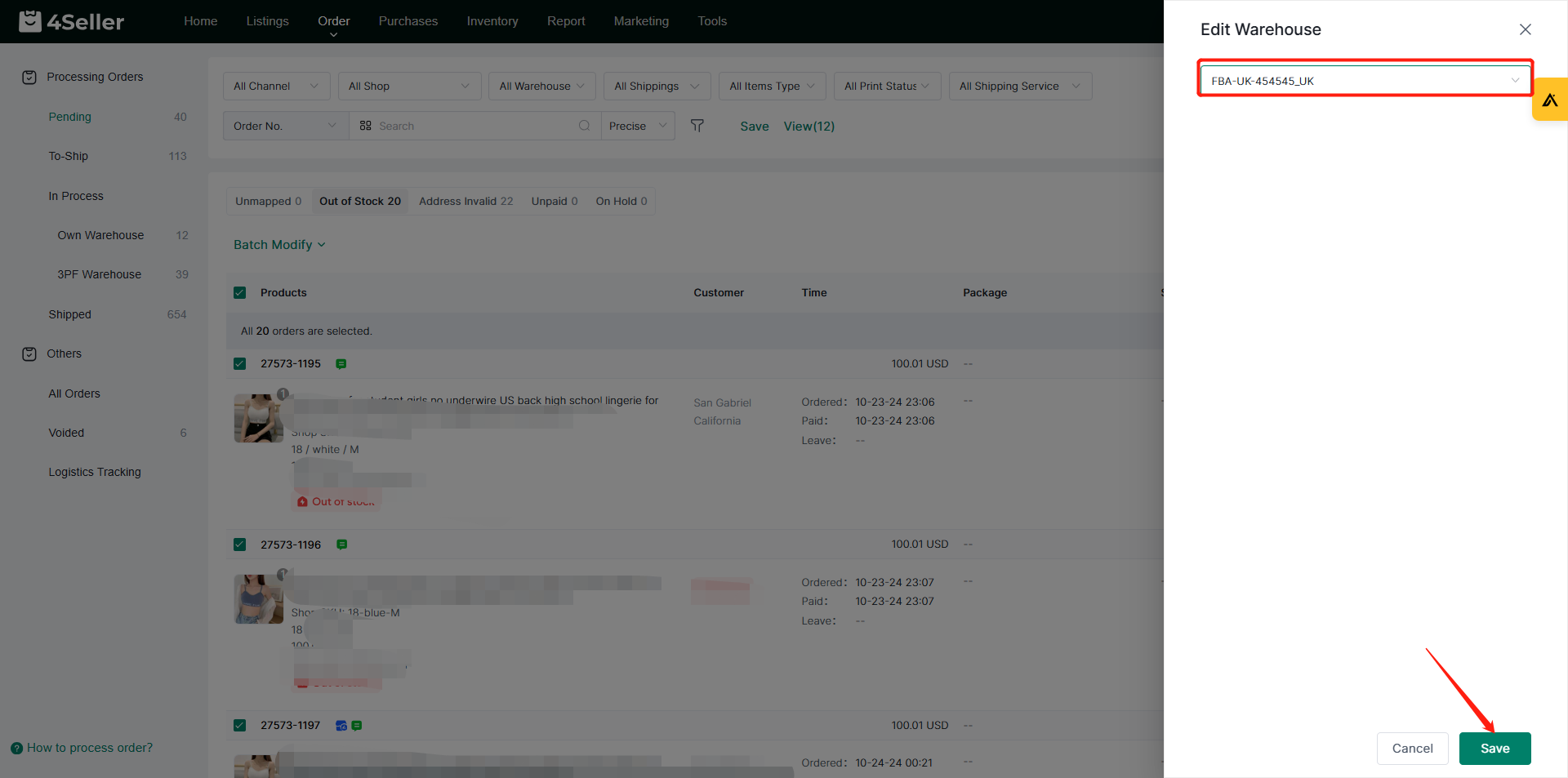
Task: Open the All Shipping Service dropdown
Action: click(1019, 87)
